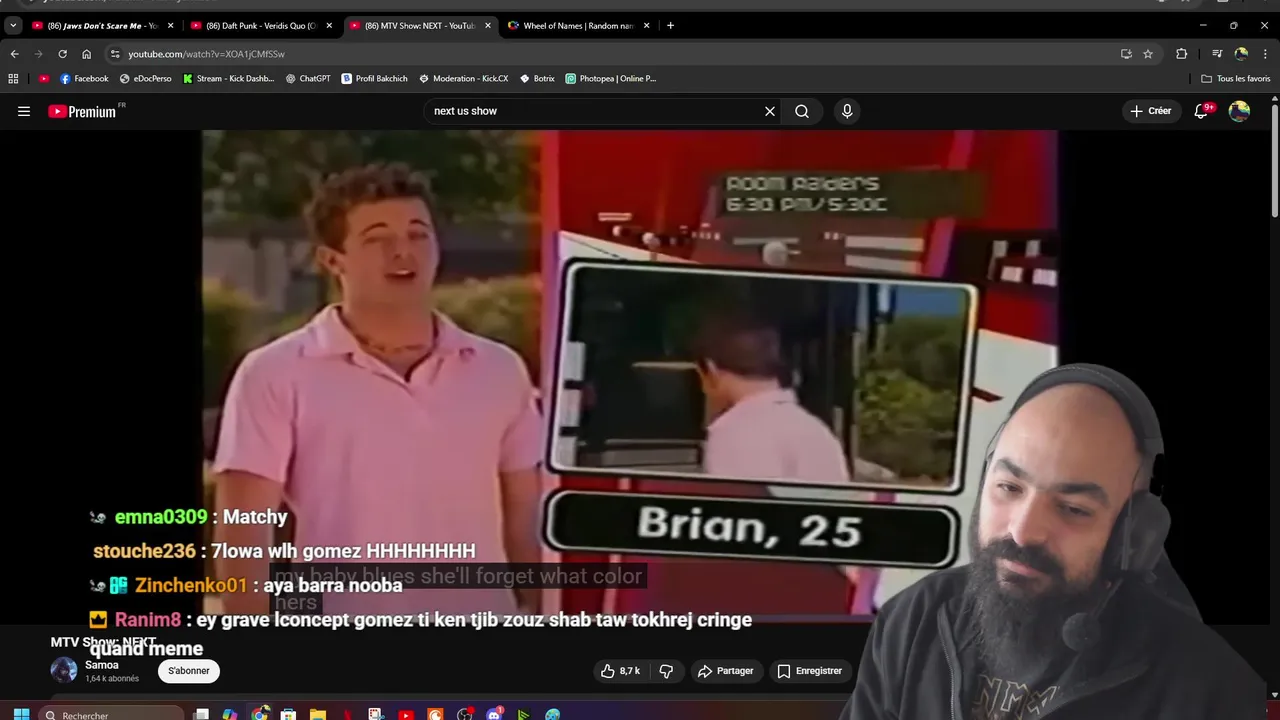Open the Stream - Kick Dashboard bookmark
1280x720 pixels.
pyautogui.click(x=228, y=78)
